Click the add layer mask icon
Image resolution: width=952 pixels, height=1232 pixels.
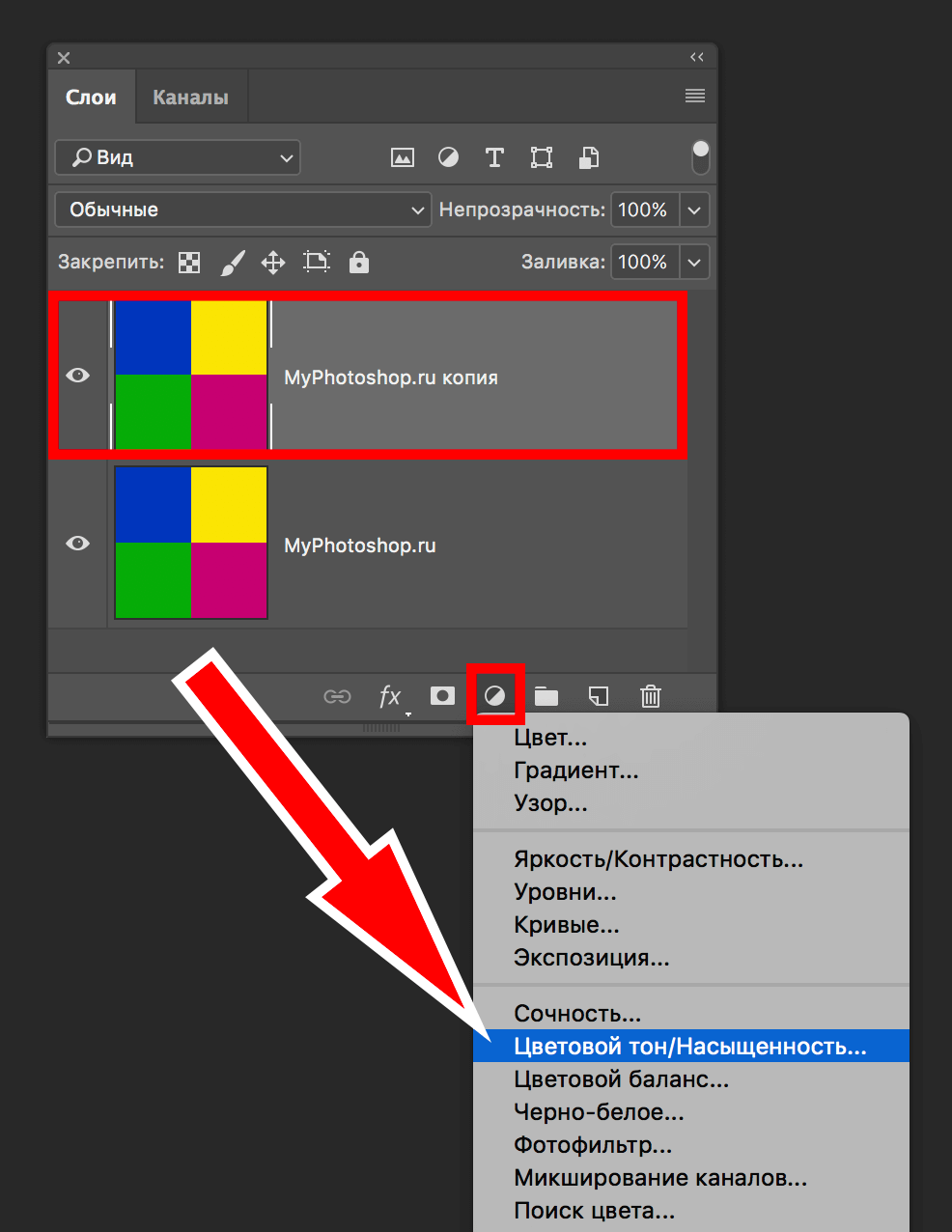pyautogui.click(x=442, y=696)
